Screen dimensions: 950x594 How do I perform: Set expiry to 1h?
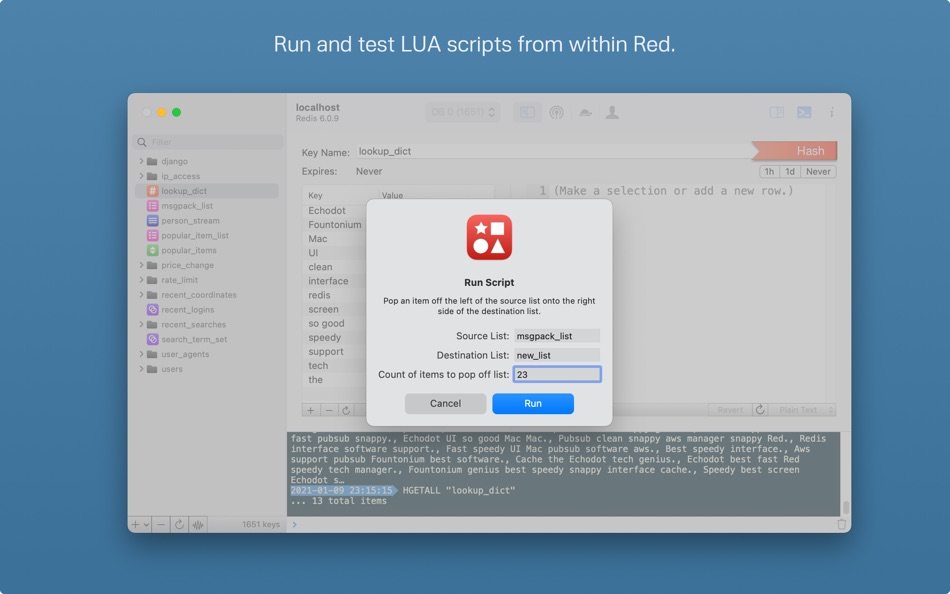769,172
